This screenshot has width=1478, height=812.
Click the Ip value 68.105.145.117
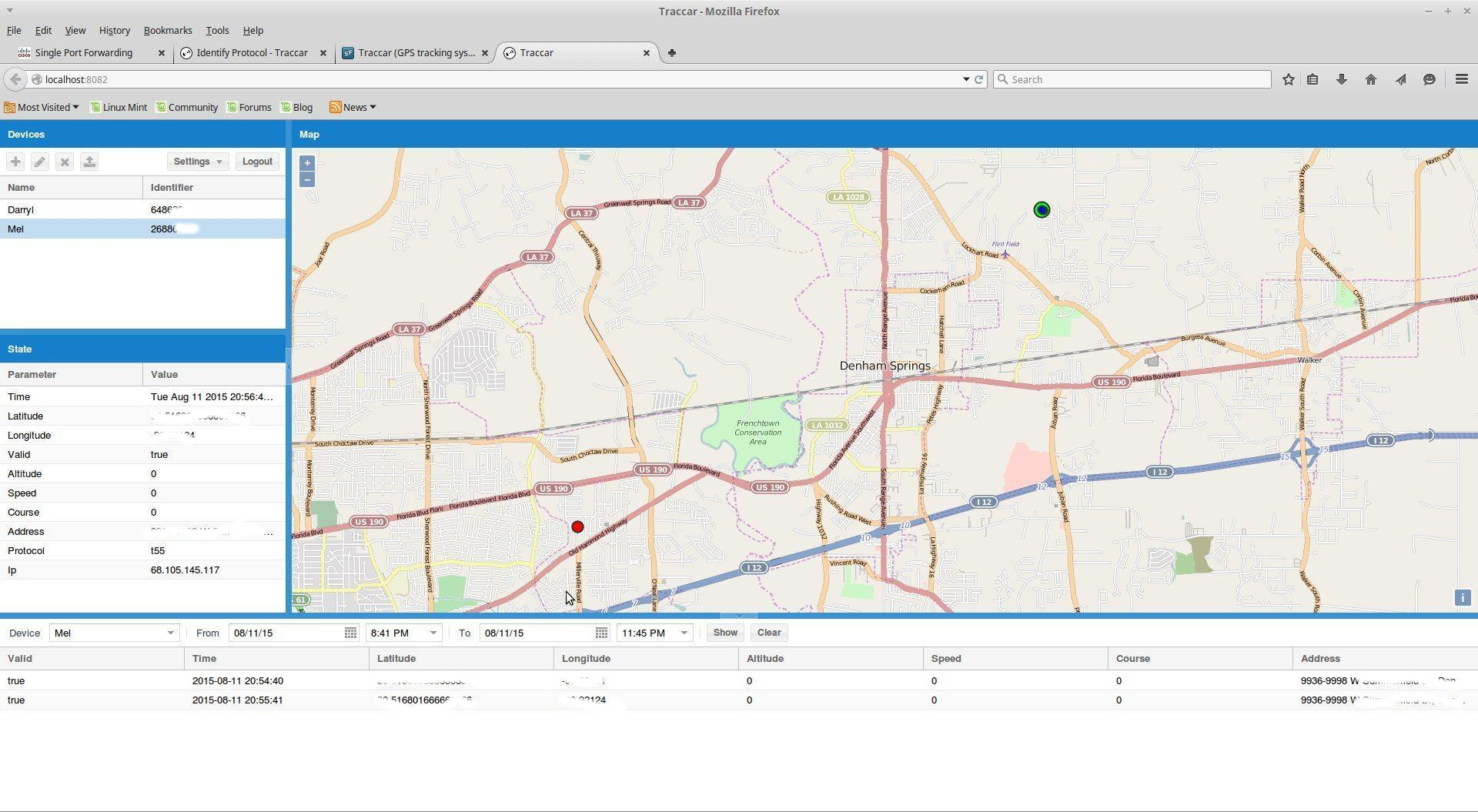click(185, 570)
